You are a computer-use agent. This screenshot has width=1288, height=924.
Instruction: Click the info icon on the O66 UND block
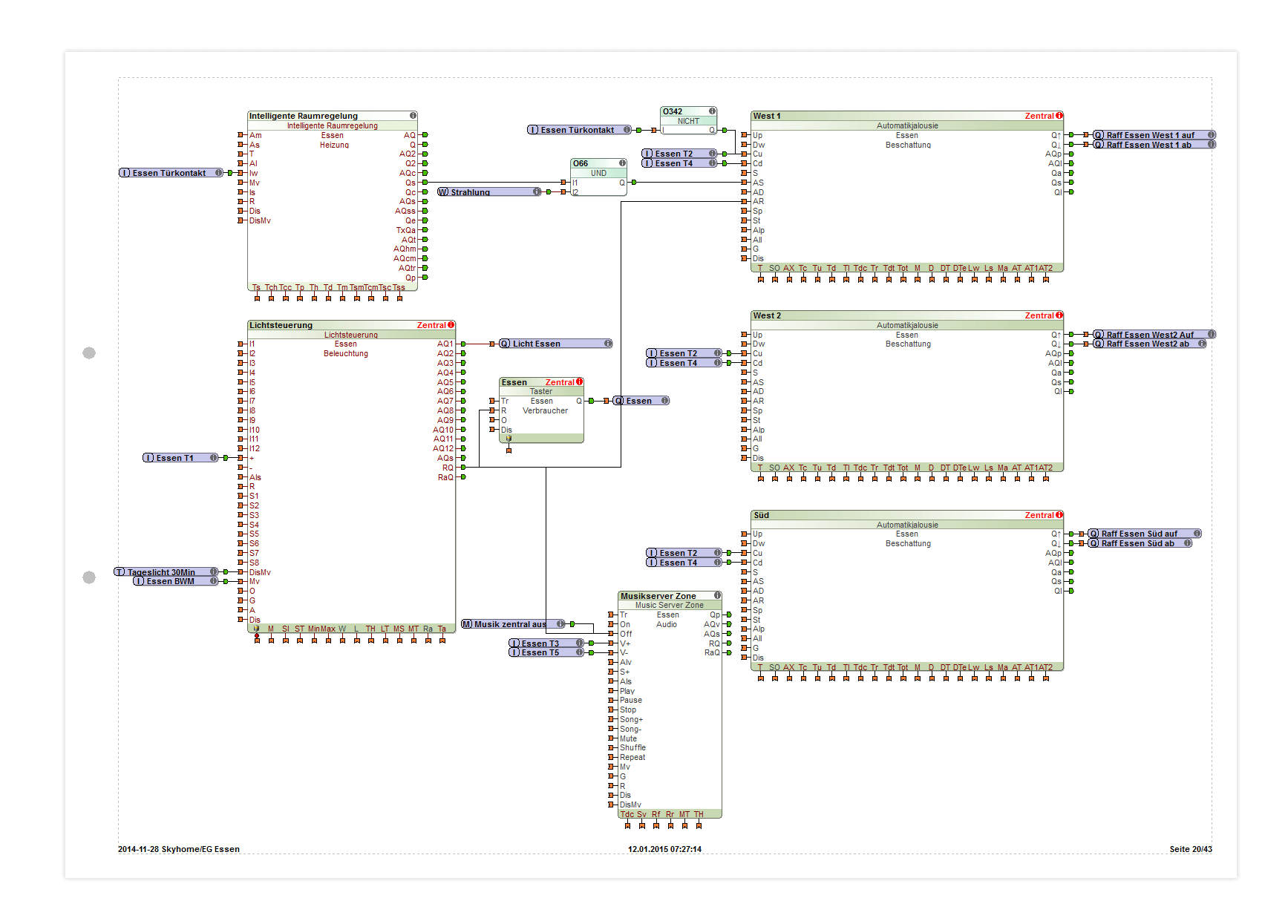[x=622, y=163]
